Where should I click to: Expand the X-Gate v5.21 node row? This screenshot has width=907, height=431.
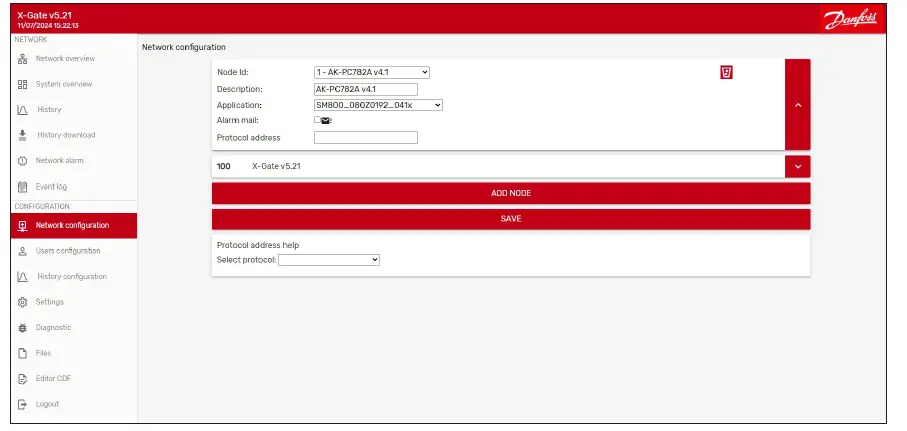point(798,166)
